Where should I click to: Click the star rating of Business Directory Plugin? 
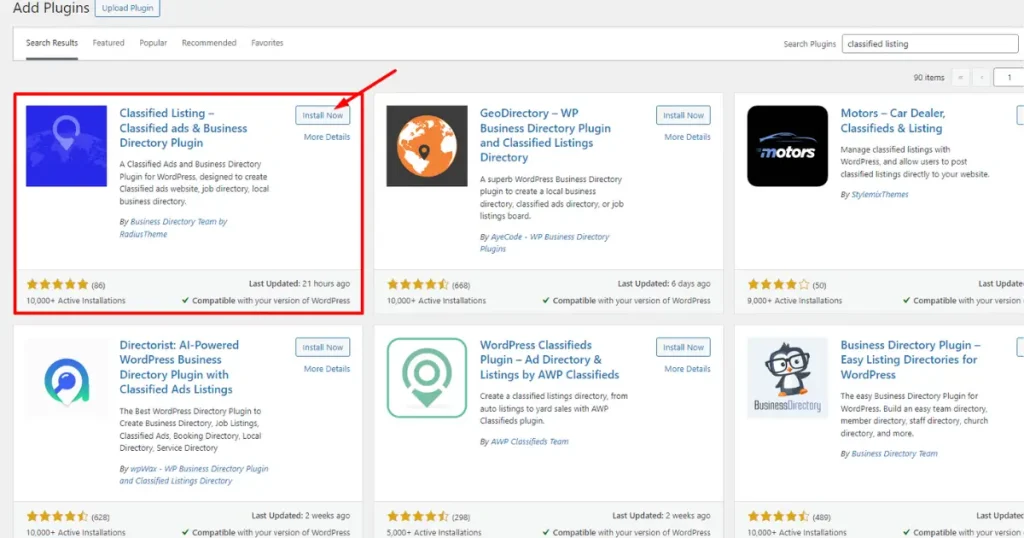(x=778, y=516)
